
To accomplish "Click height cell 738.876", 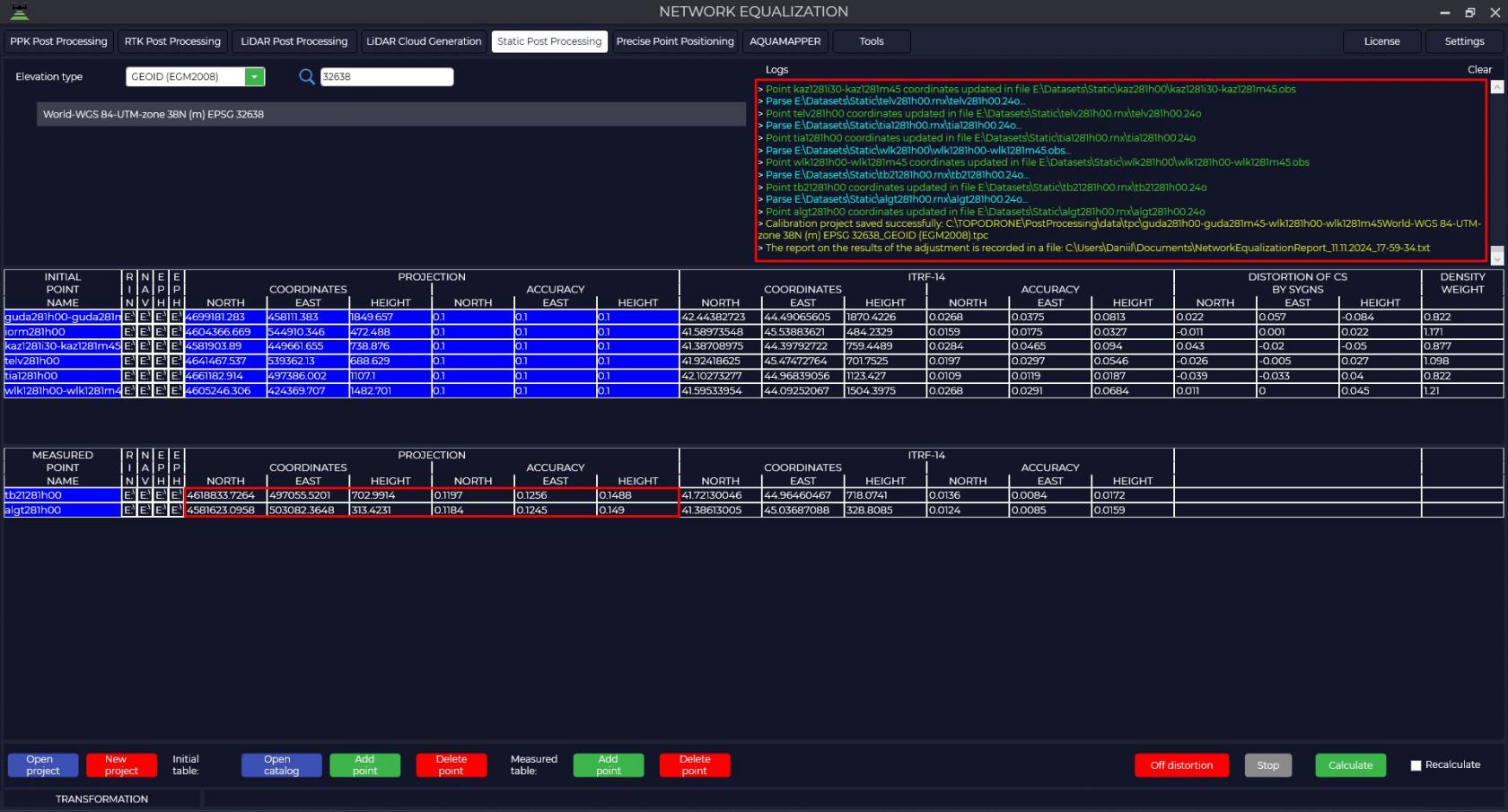I will [390, 346].
